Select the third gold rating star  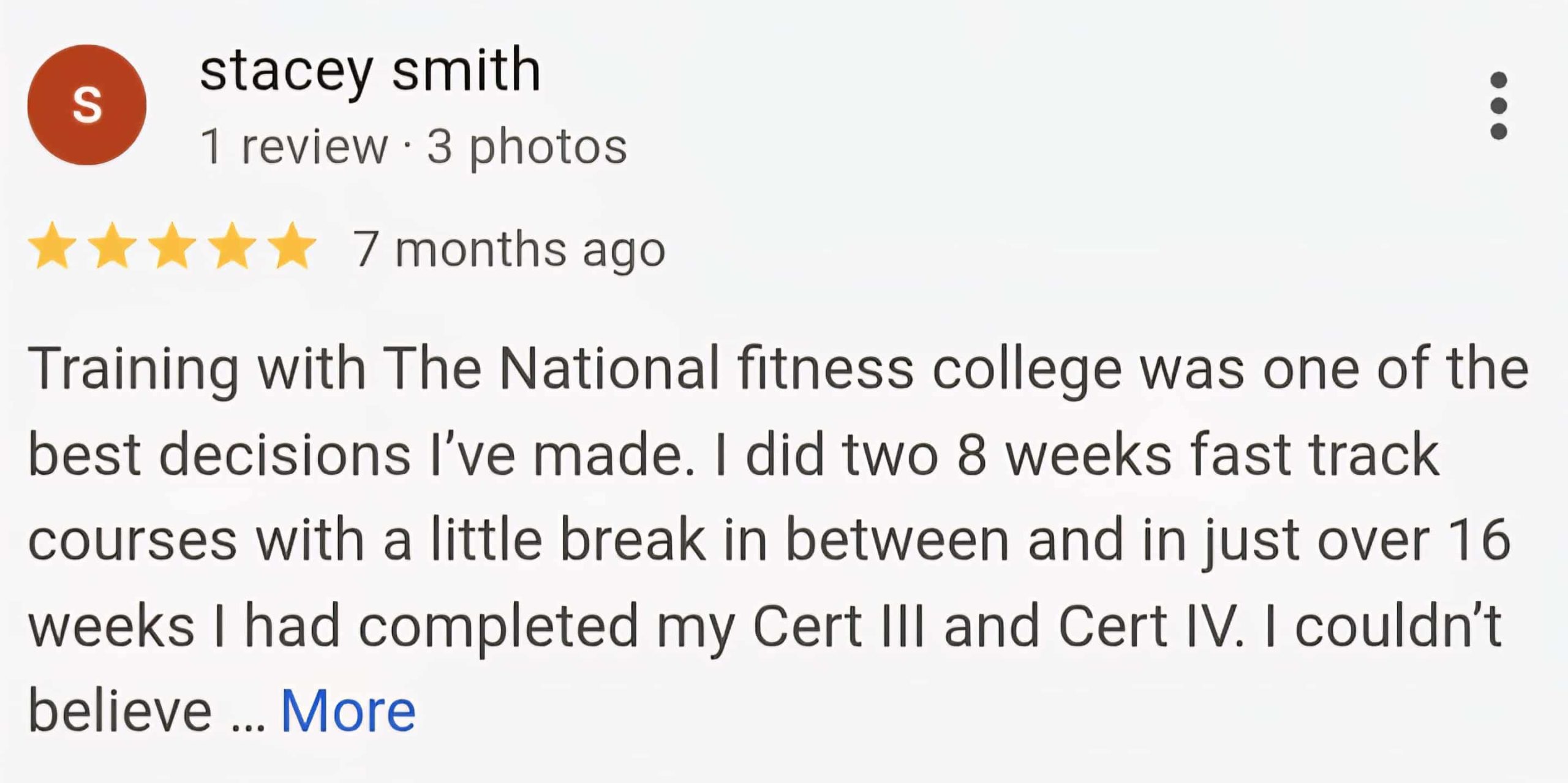(x=173, y=246)
